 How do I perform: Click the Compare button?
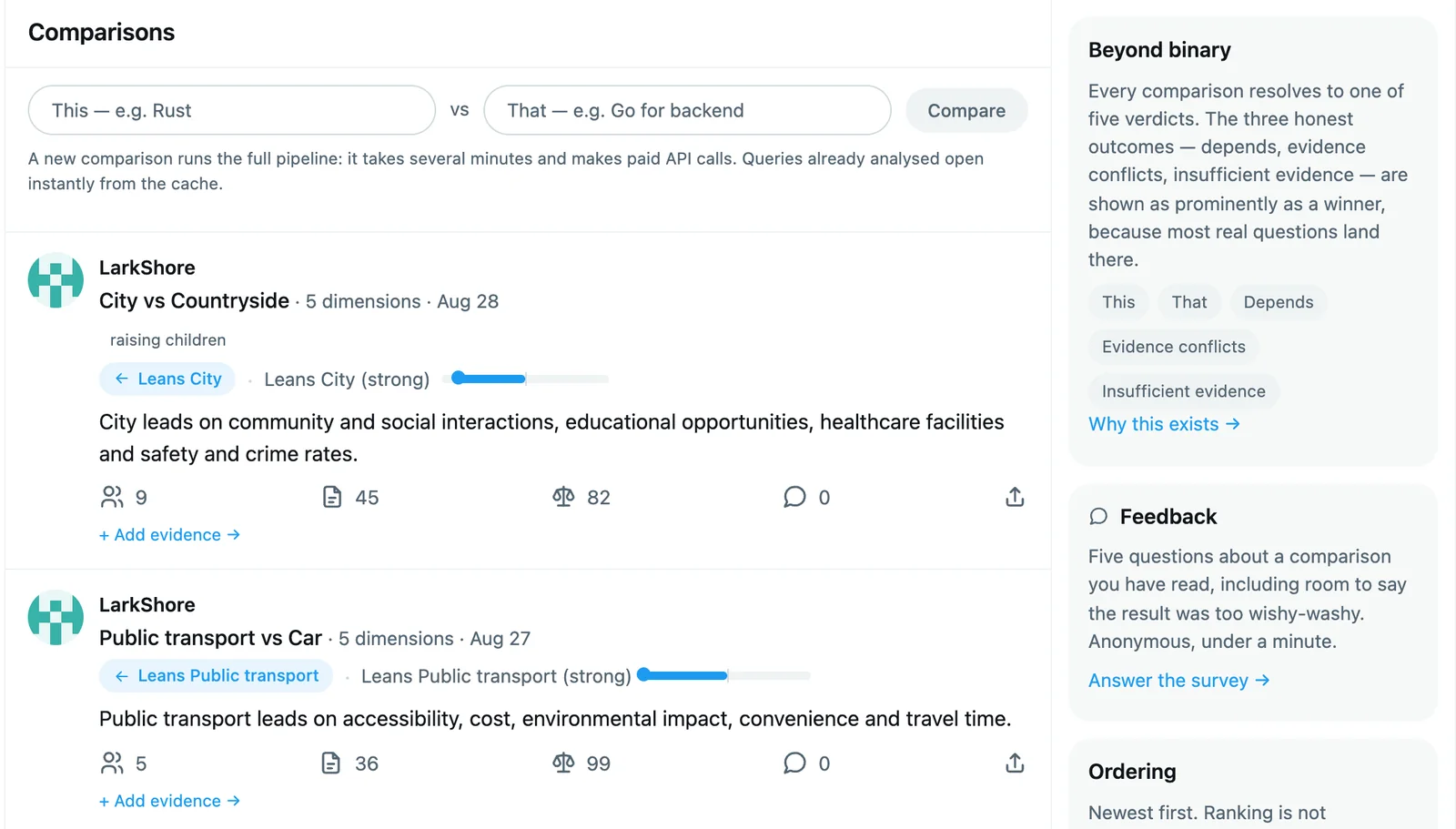[x=966, y=110]
